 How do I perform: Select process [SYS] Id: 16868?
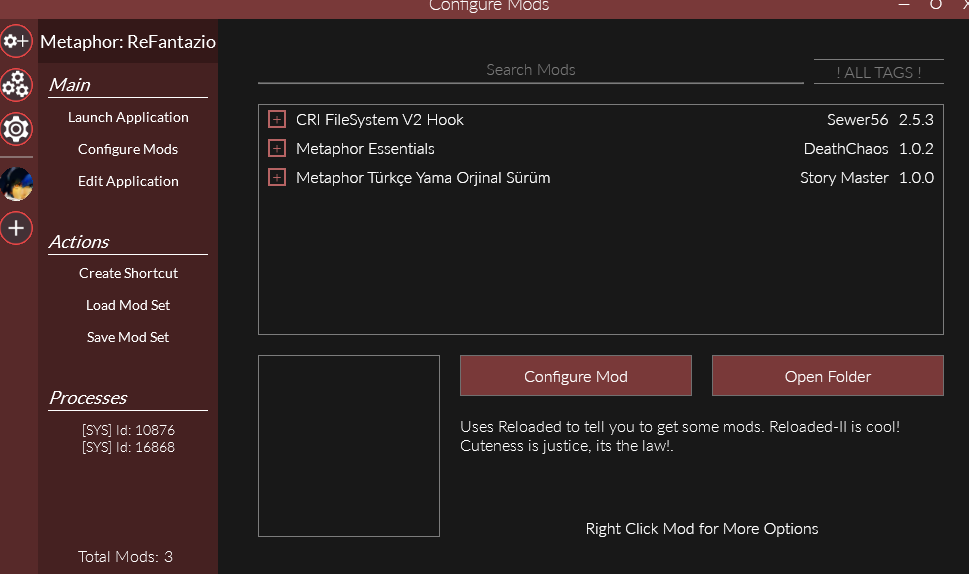click(x=128, y=447)
